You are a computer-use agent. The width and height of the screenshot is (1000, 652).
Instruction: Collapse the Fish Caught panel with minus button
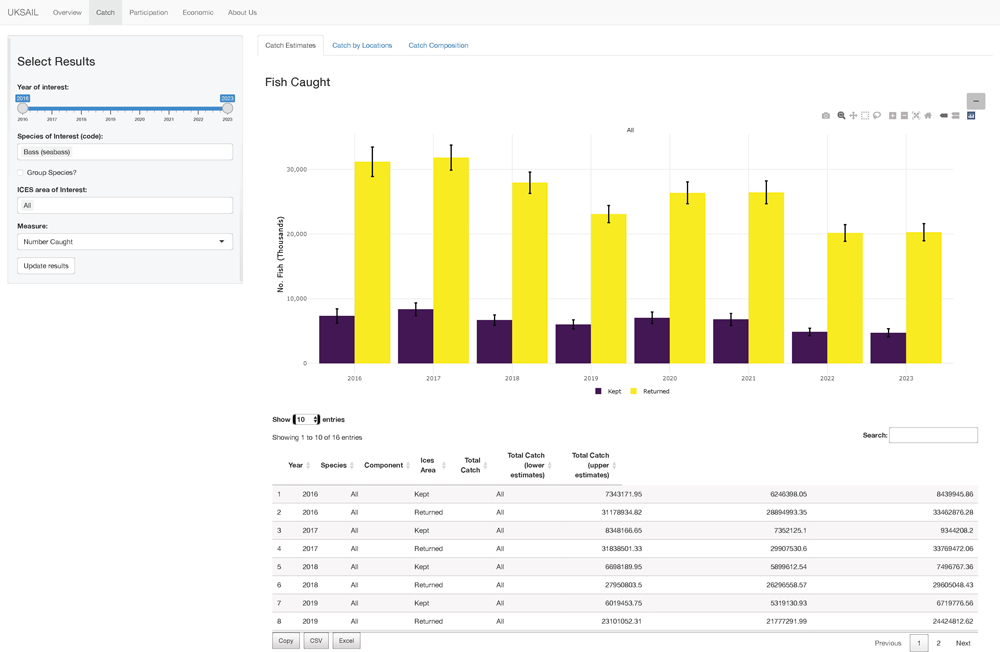coord(976,101)
